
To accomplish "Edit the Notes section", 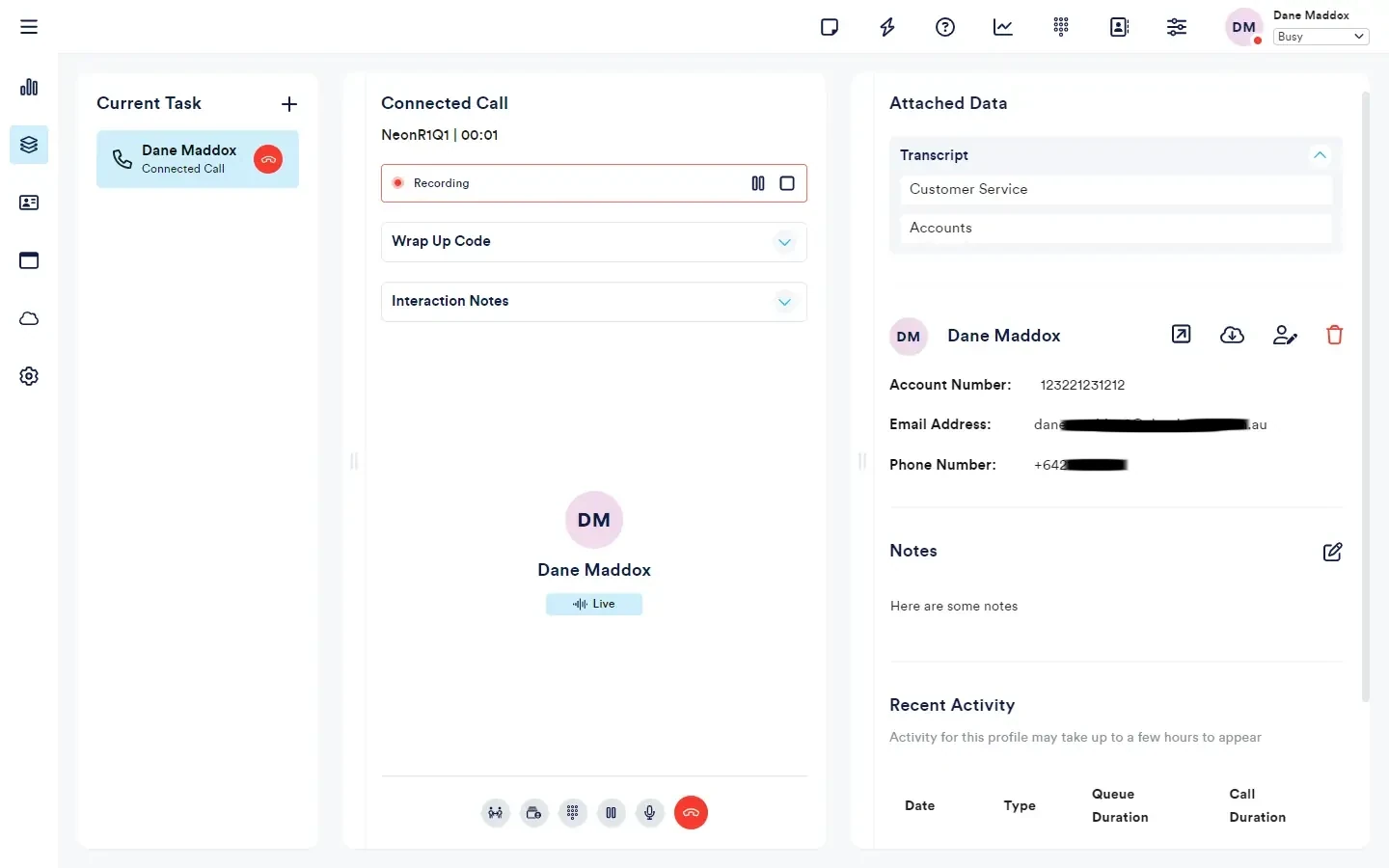I will point(1332,552).
